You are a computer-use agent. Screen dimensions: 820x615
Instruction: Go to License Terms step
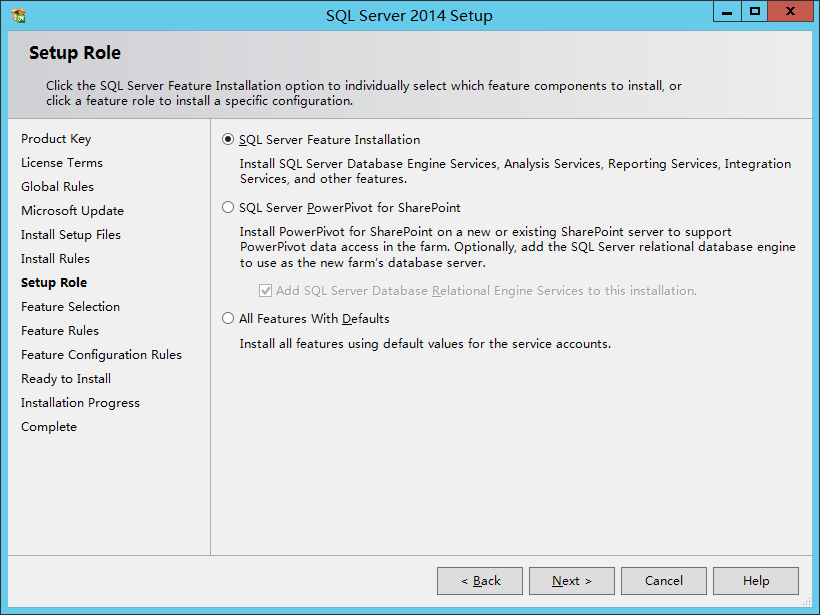coord(62,163)
